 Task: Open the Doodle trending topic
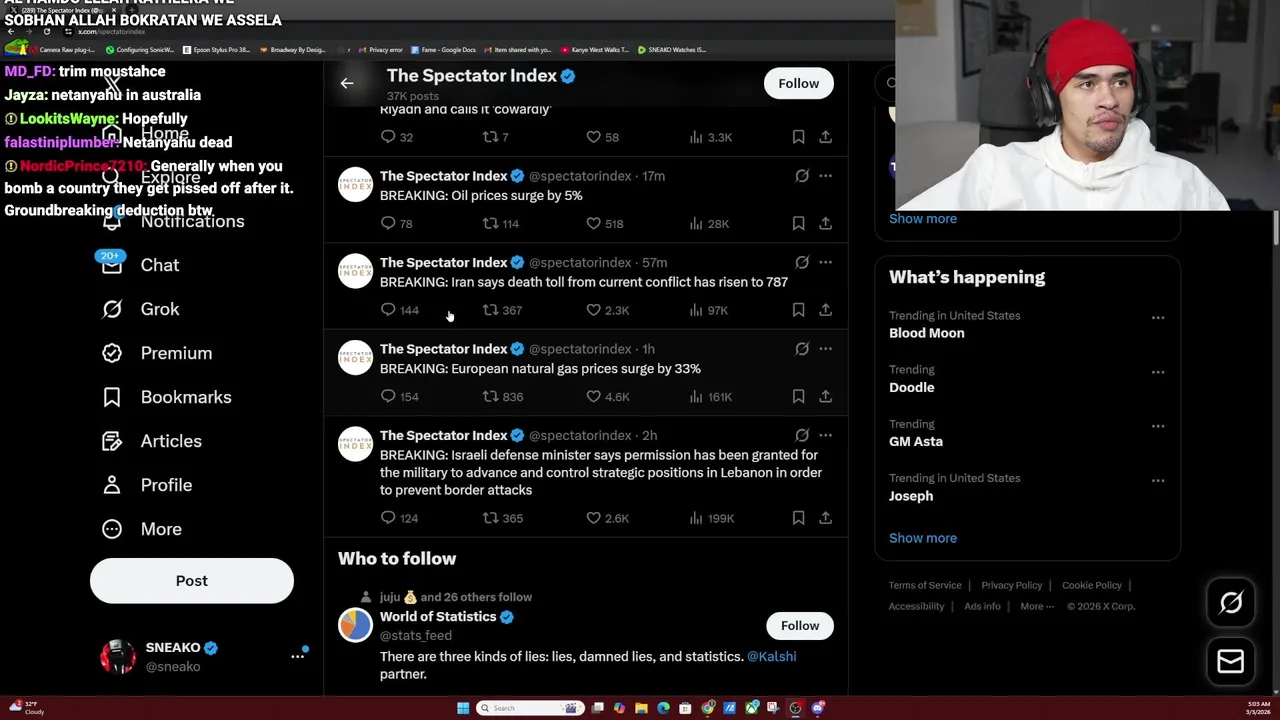point(912,387)
